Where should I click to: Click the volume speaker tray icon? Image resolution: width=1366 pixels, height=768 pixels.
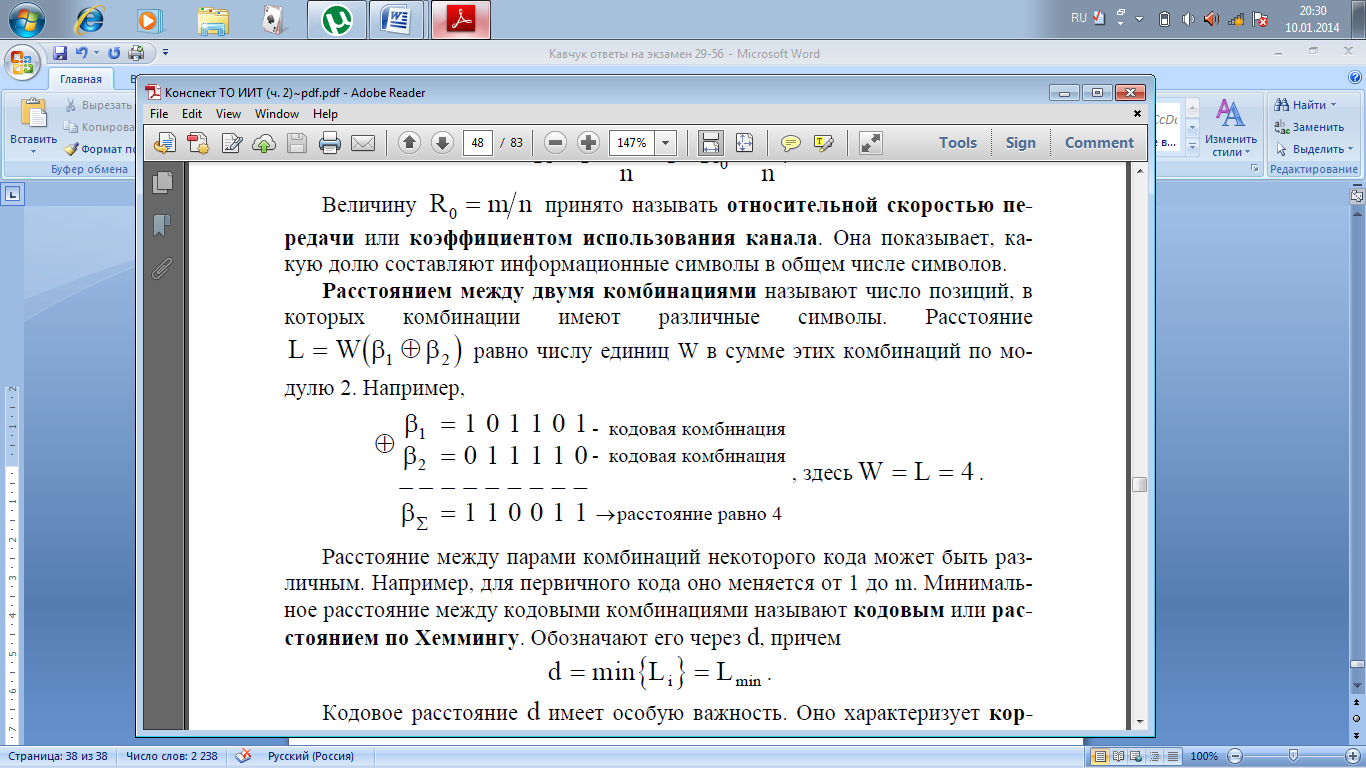click(1188, 18)
